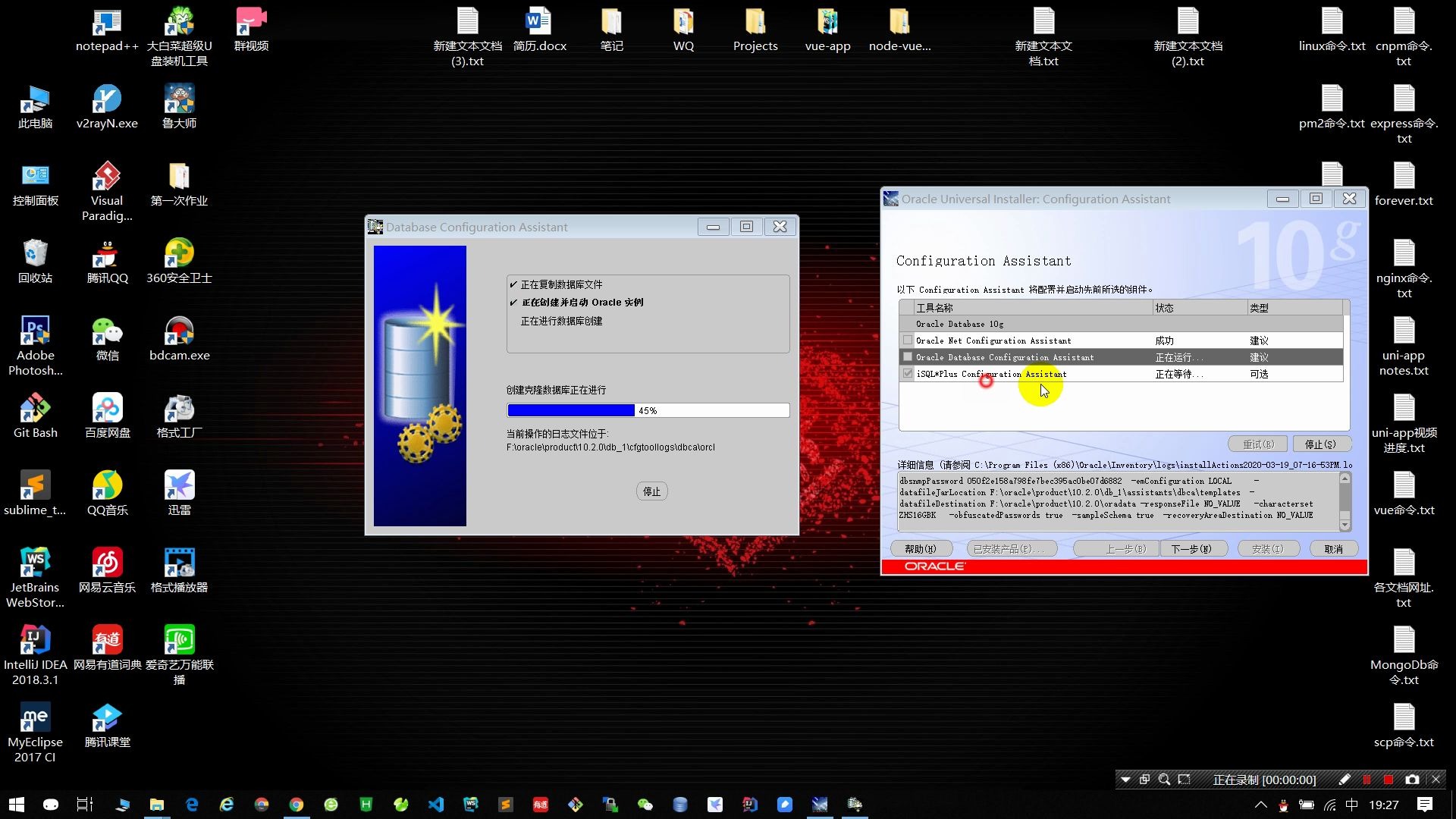Click the up arrow of details log scrollbar

click(x=1345, y=478)
